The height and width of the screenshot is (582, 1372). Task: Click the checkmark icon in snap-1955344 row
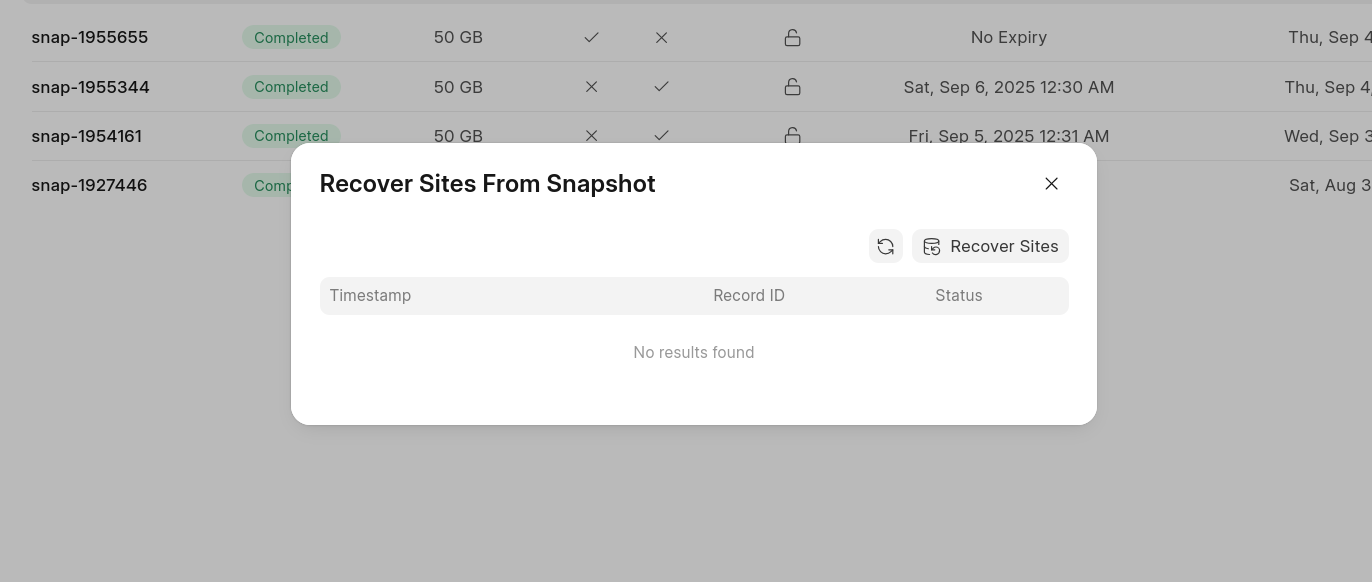point(661,87)
